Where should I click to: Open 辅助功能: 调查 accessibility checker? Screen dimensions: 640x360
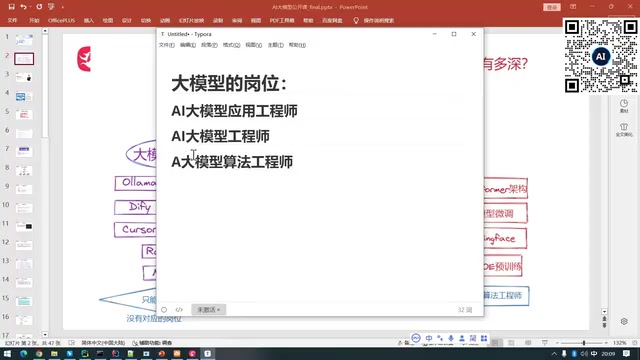[152, 343]
